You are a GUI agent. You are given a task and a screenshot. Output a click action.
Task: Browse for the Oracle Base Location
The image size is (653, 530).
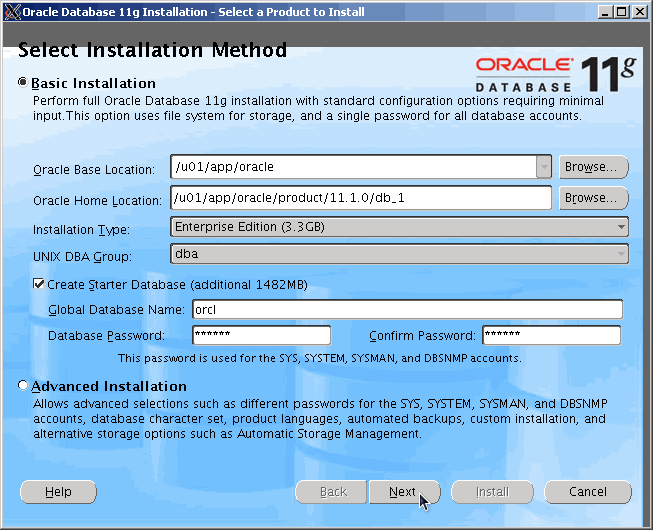594,167
